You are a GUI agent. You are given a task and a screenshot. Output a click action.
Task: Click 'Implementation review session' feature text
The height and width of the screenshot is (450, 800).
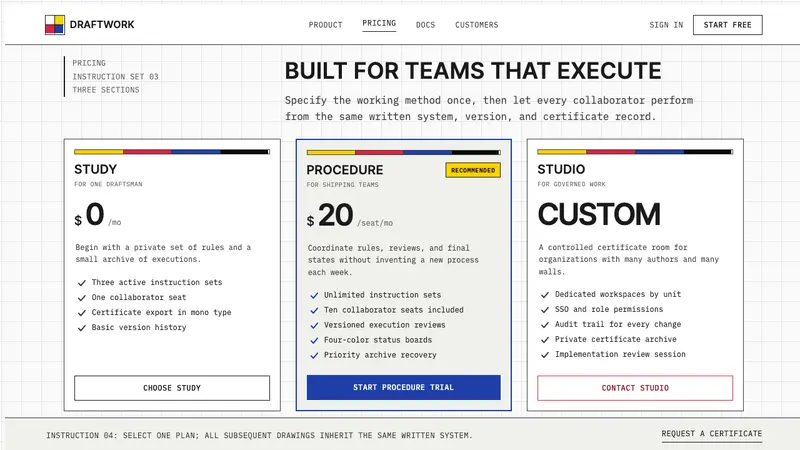[620, 355]
